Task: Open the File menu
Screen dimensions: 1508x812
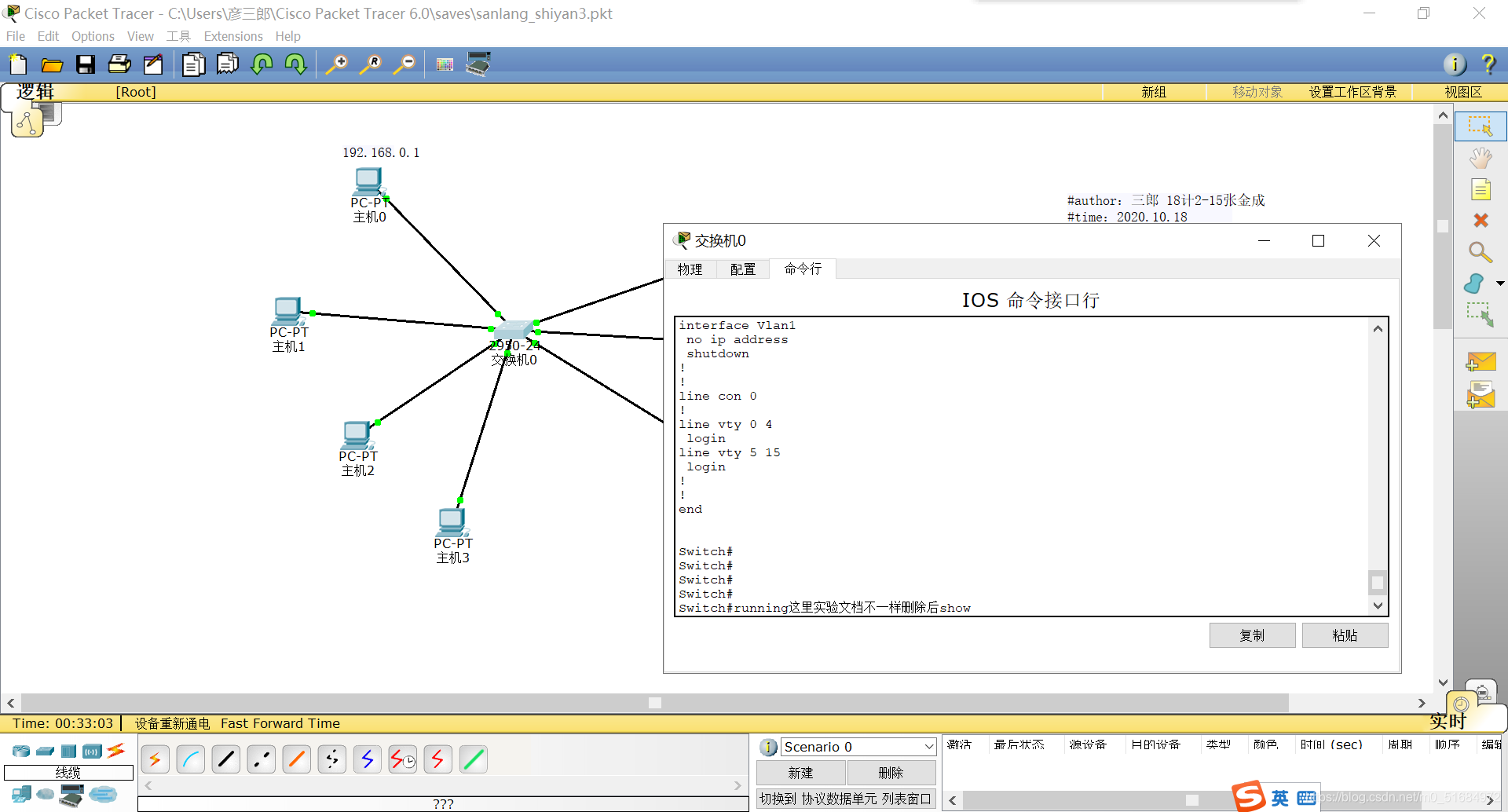Action: (x=16, y=36)
